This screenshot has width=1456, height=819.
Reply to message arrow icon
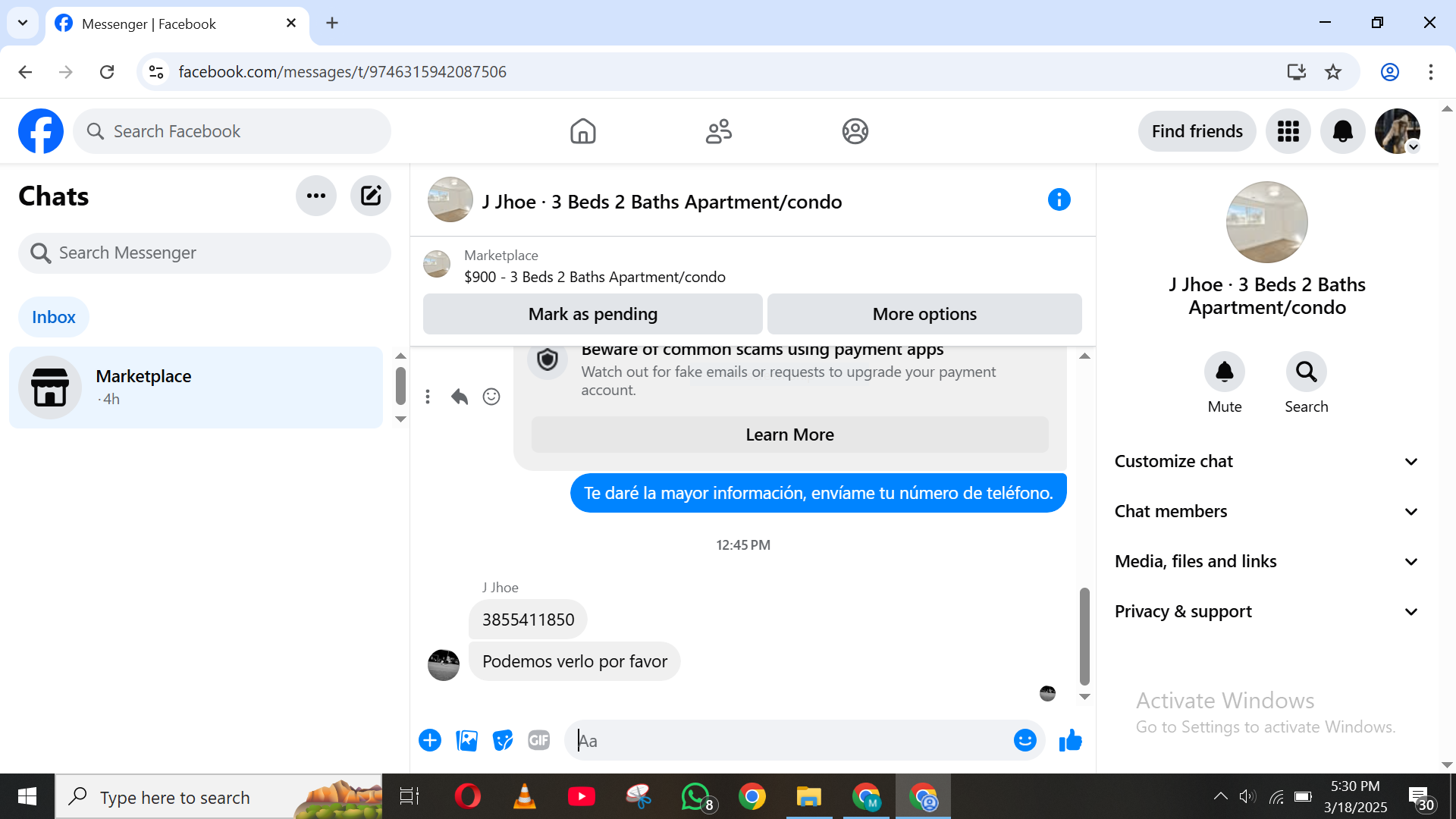[x=459, y=397]
